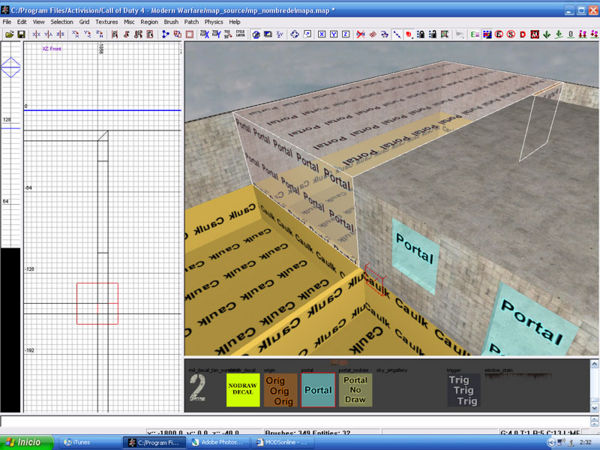
Task: Switch to C:/Program Fi... taskbar window
Action: pos(154,443)
